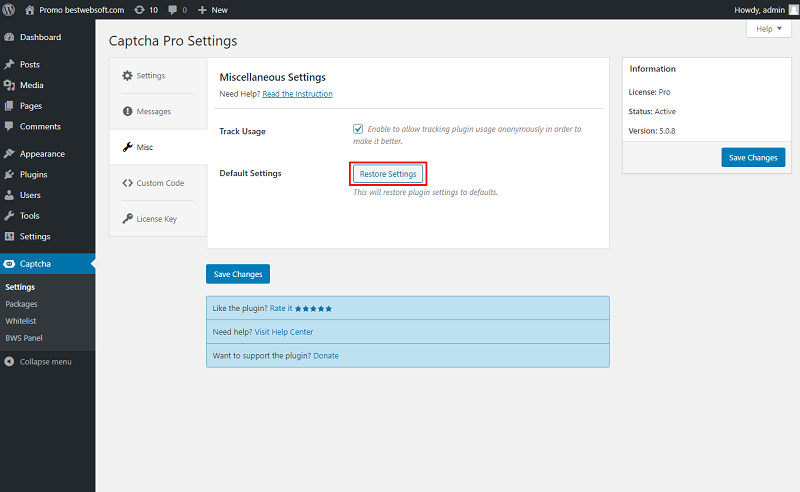Select the Custom Code brackets icon
The height and width of the screenshot is (492, 800).
[127, 183]
